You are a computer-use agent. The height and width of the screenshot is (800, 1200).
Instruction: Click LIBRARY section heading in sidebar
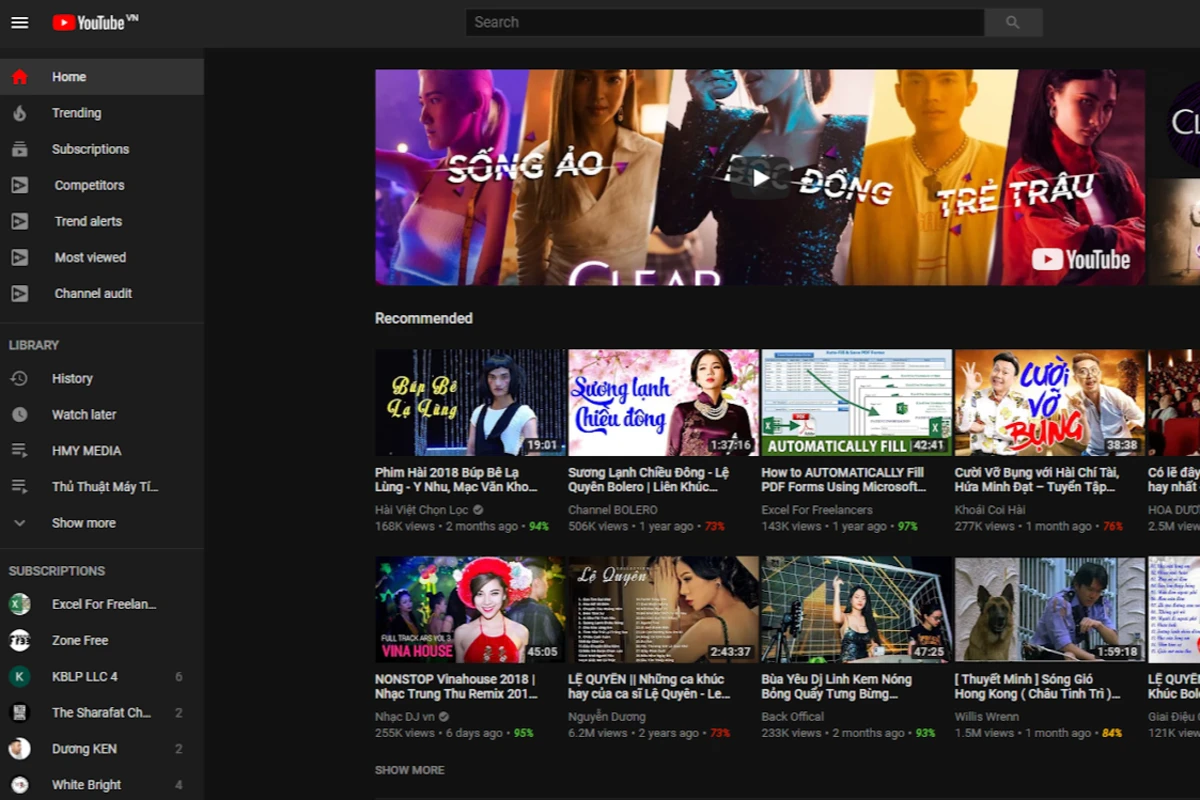pyautogui.click(x=34, y=345)
